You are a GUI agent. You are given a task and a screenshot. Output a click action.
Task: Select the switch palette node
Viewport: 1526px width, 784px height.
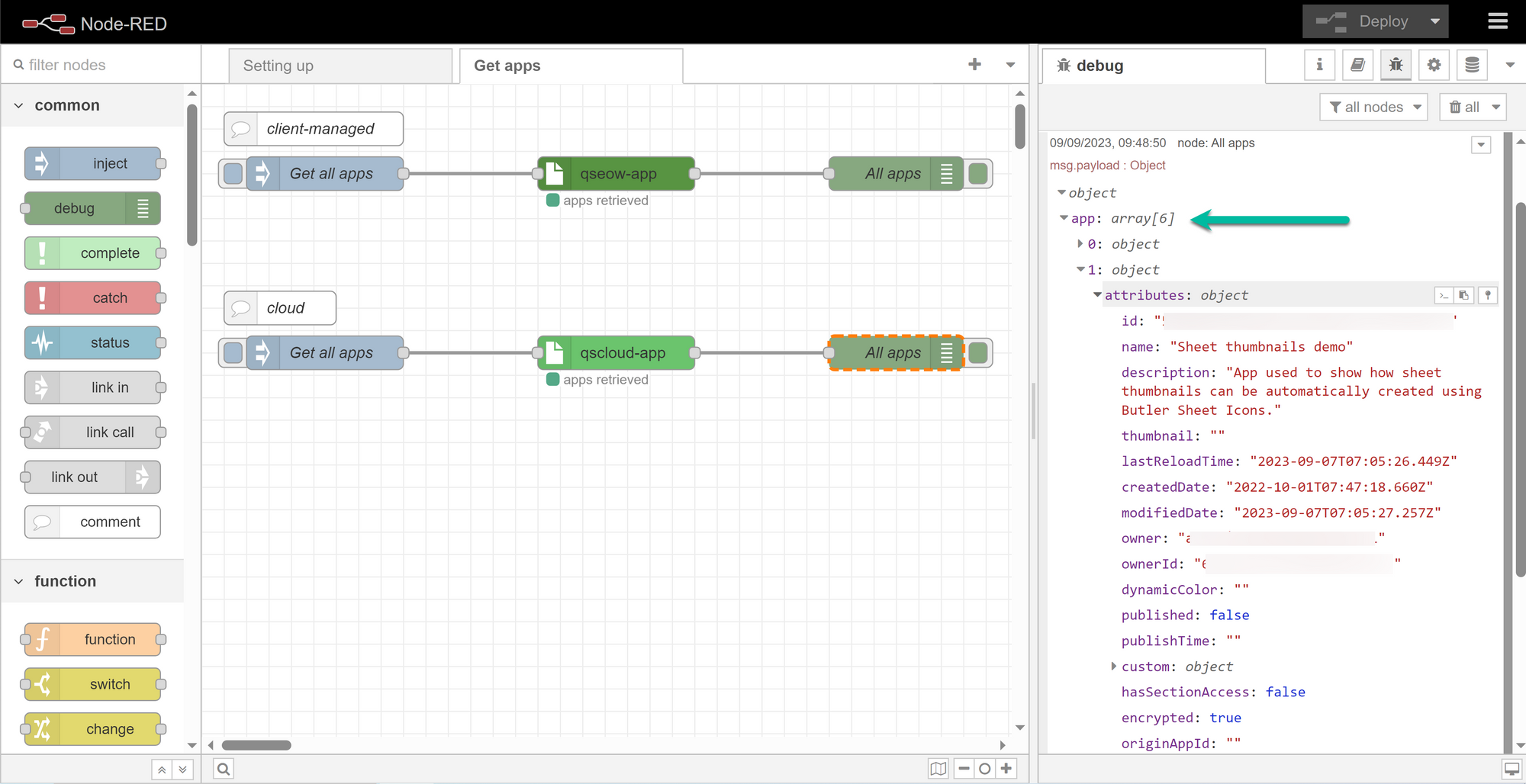coord(93,684)
